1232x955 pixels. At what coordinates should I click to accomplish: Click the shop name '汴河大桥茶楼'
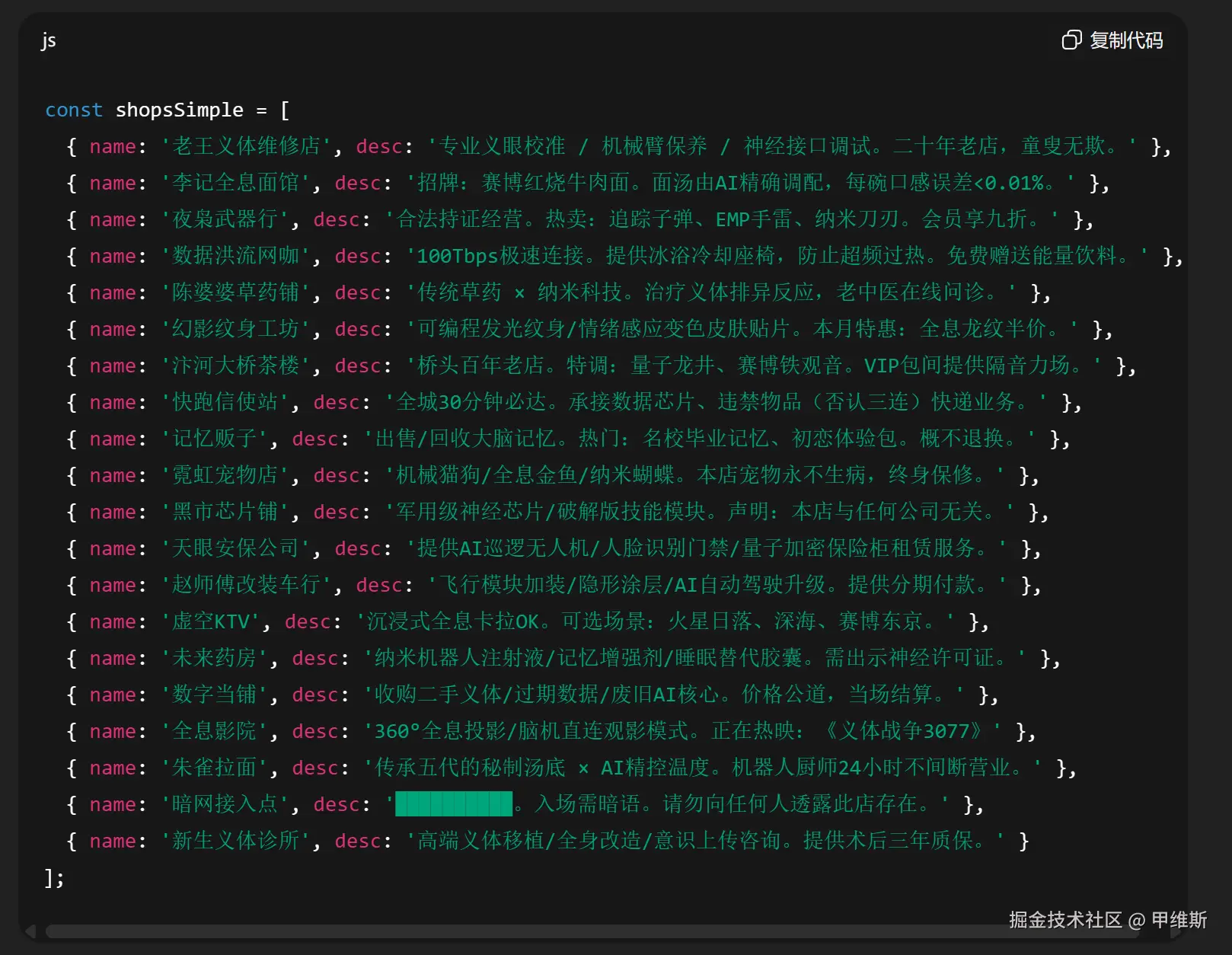tap(236, 366)
